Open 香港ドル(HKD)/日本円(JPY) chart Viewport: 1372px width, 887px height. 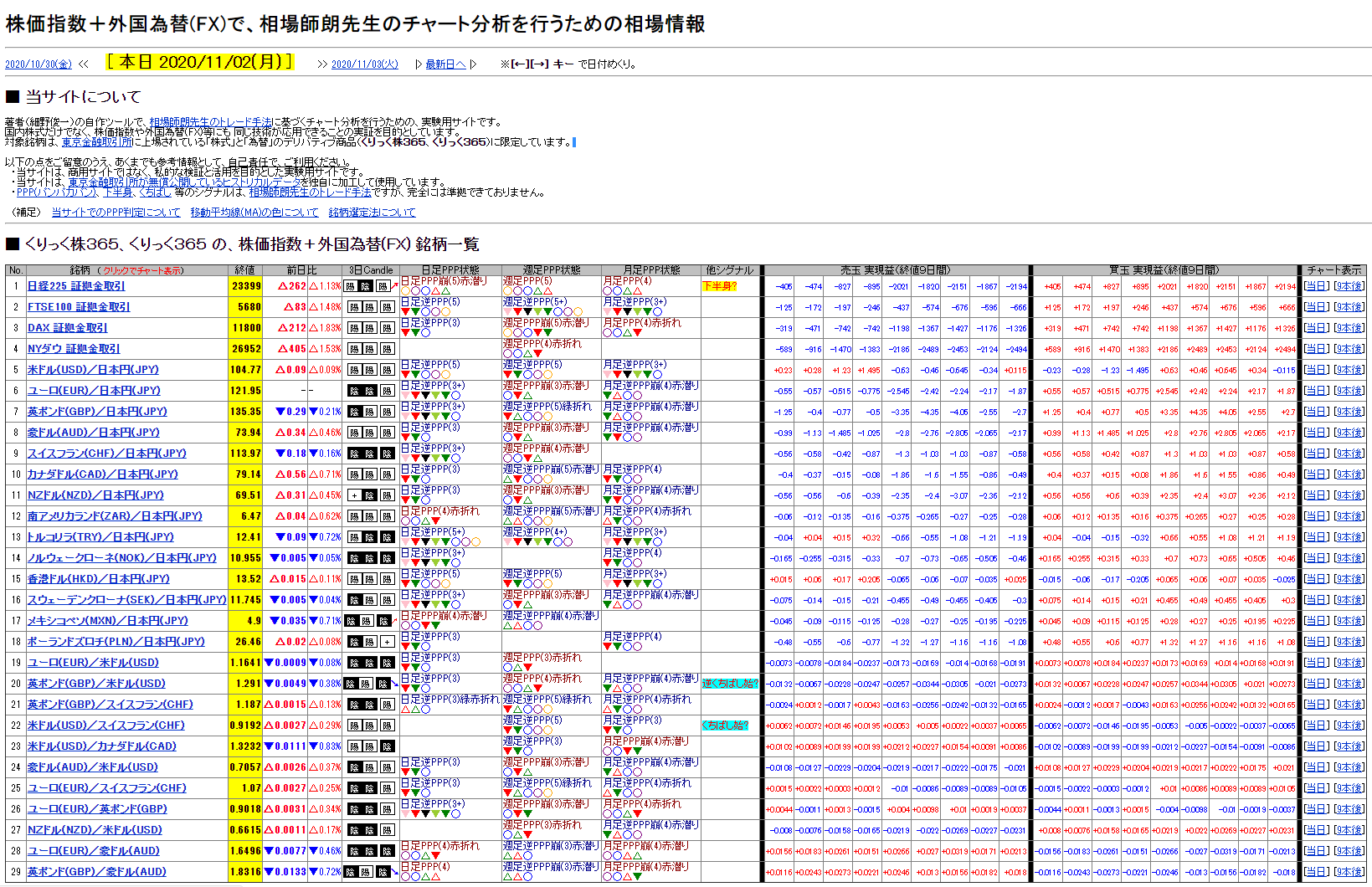point(99,579)
